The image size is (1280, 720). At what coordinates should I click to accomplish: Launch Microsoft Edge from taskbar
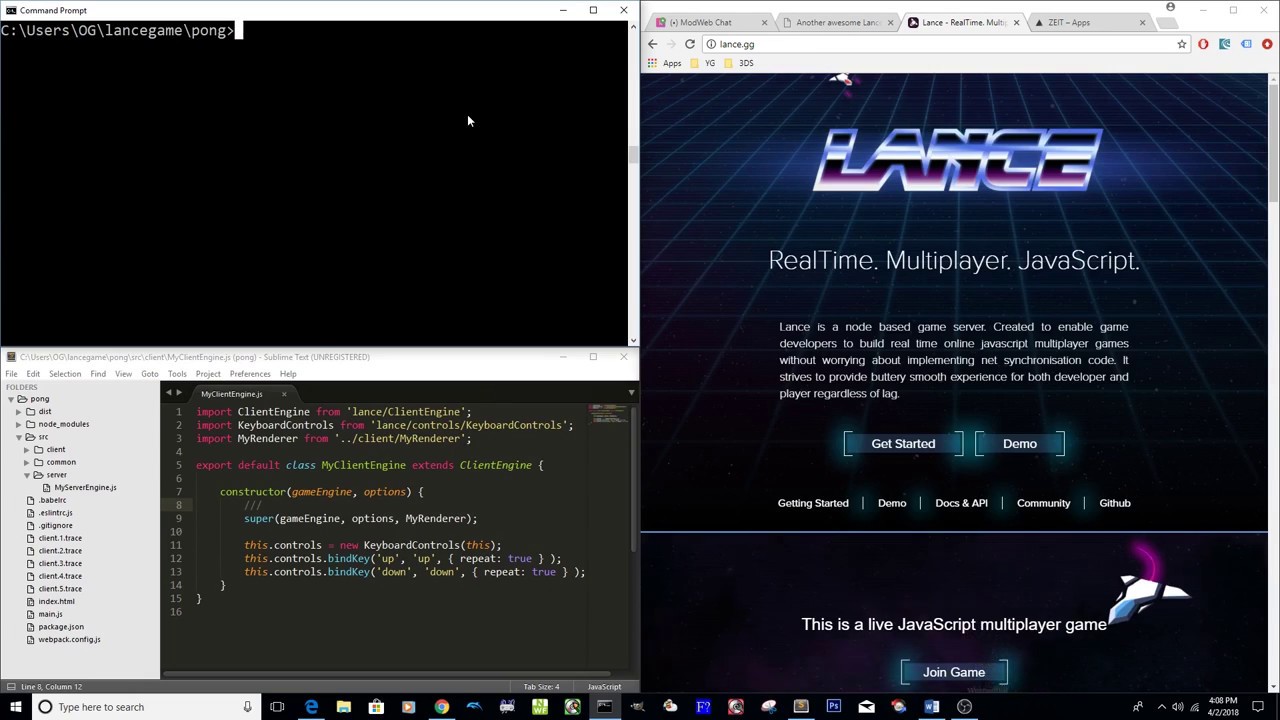click(x=311, y=707)
